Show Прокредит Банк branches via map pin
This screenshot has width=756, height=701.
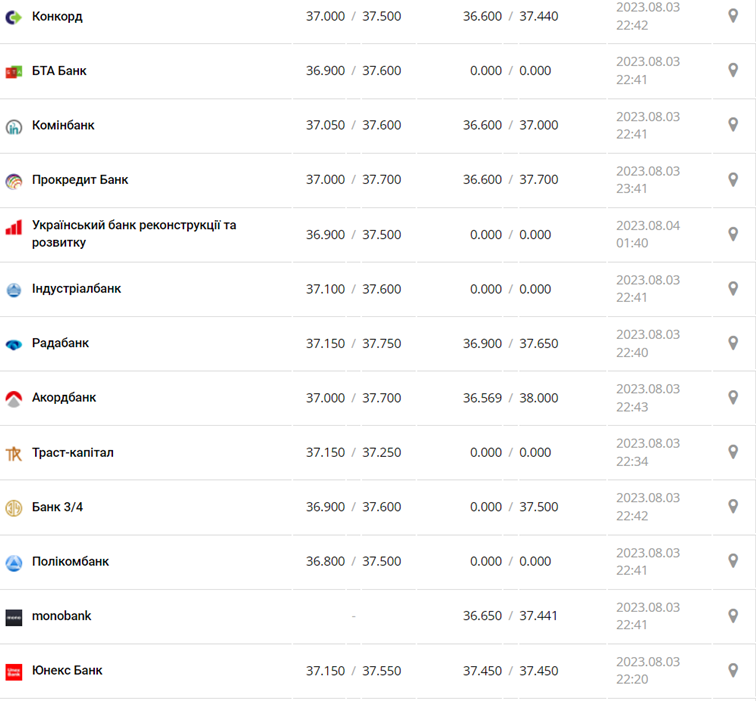point(733,179)
